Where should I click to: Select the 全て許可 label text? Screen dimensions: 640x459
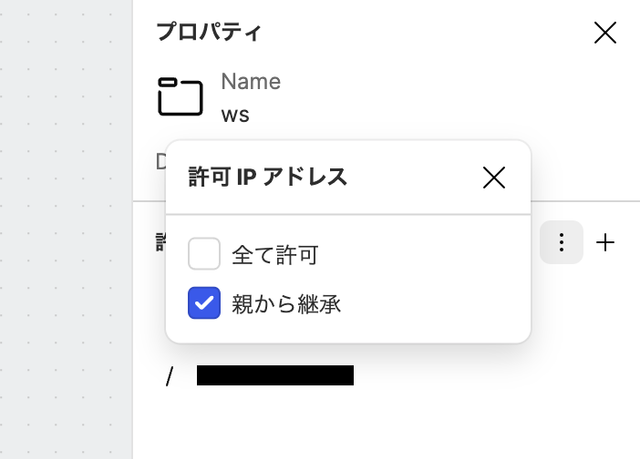click(x=275, y=255)
